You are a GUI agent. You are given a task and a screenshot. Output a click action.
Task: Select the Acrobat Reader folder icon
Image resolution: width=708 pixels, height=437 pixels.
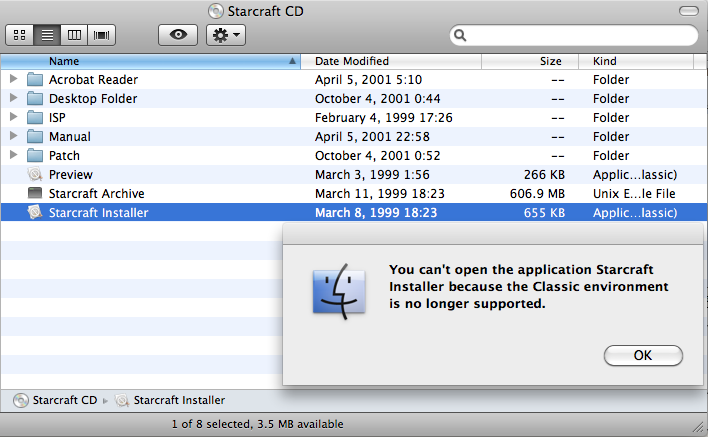pyautogui.click(x=35, y=79)
